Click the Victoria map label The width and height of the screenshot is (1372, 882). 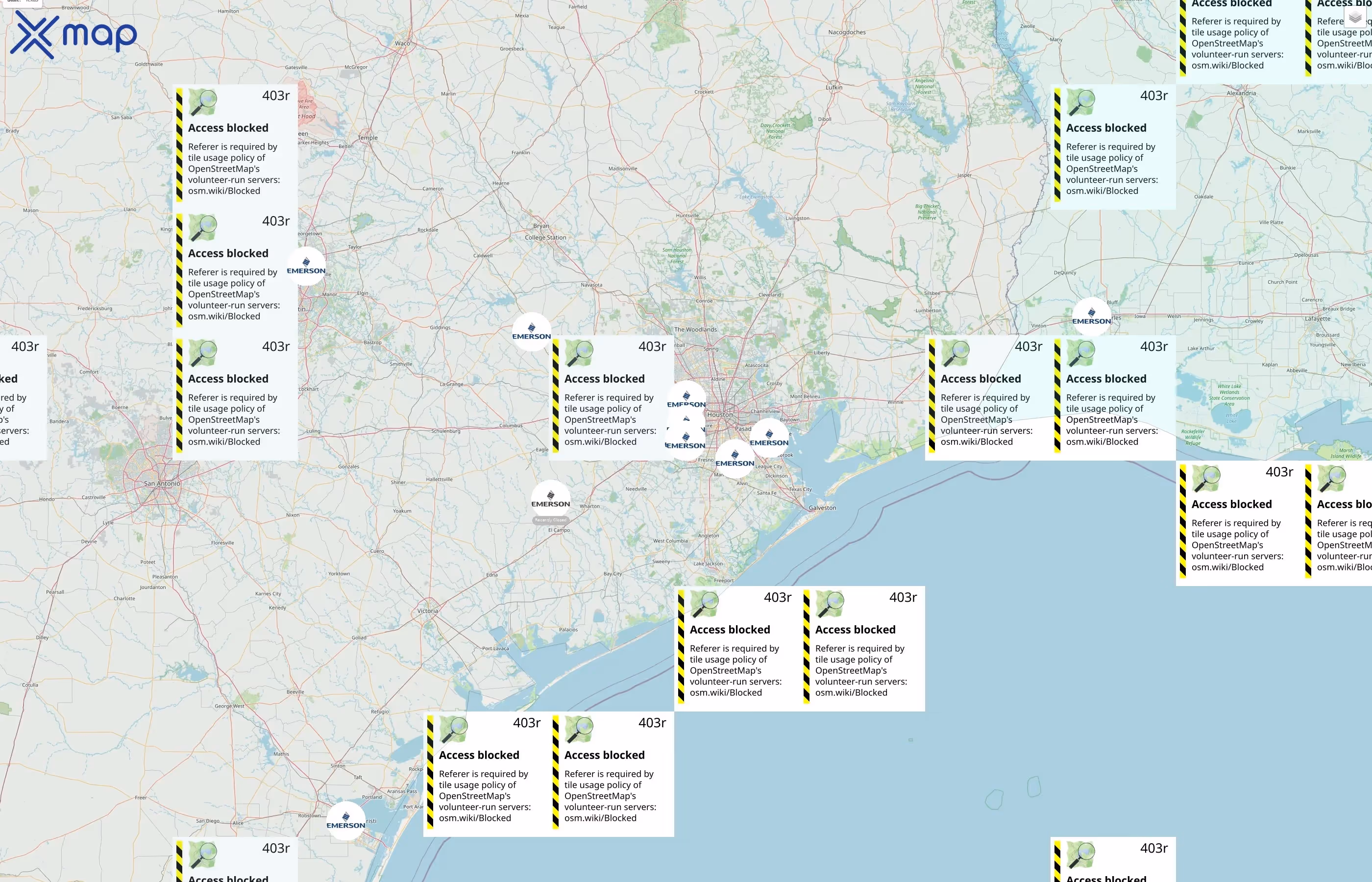pos(427,611)
